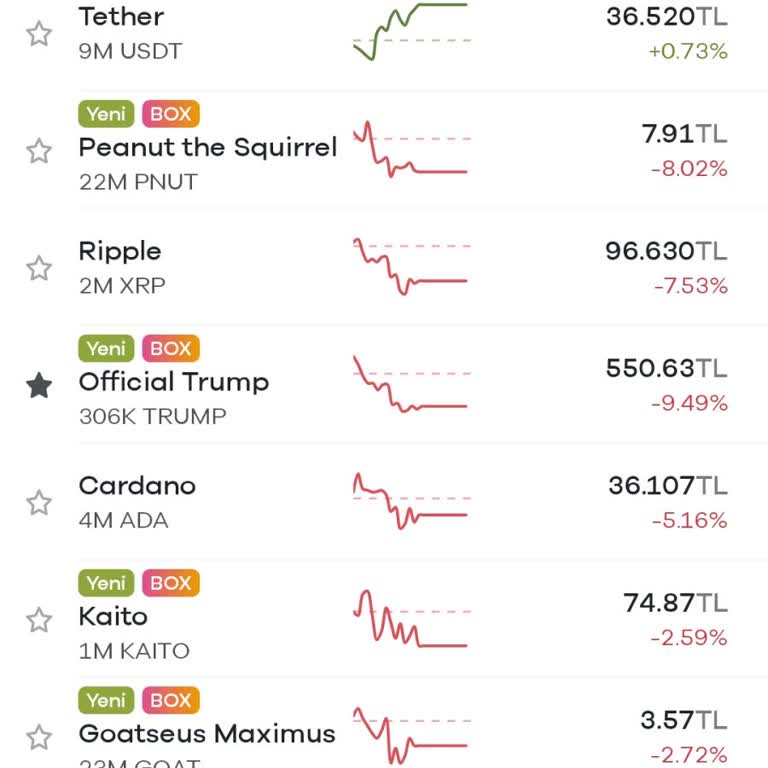Favorite Peanut the Squirrel with its star
The width and height of the screenshot is (768, 768).
pyautogui.click(x=39, y=151)
